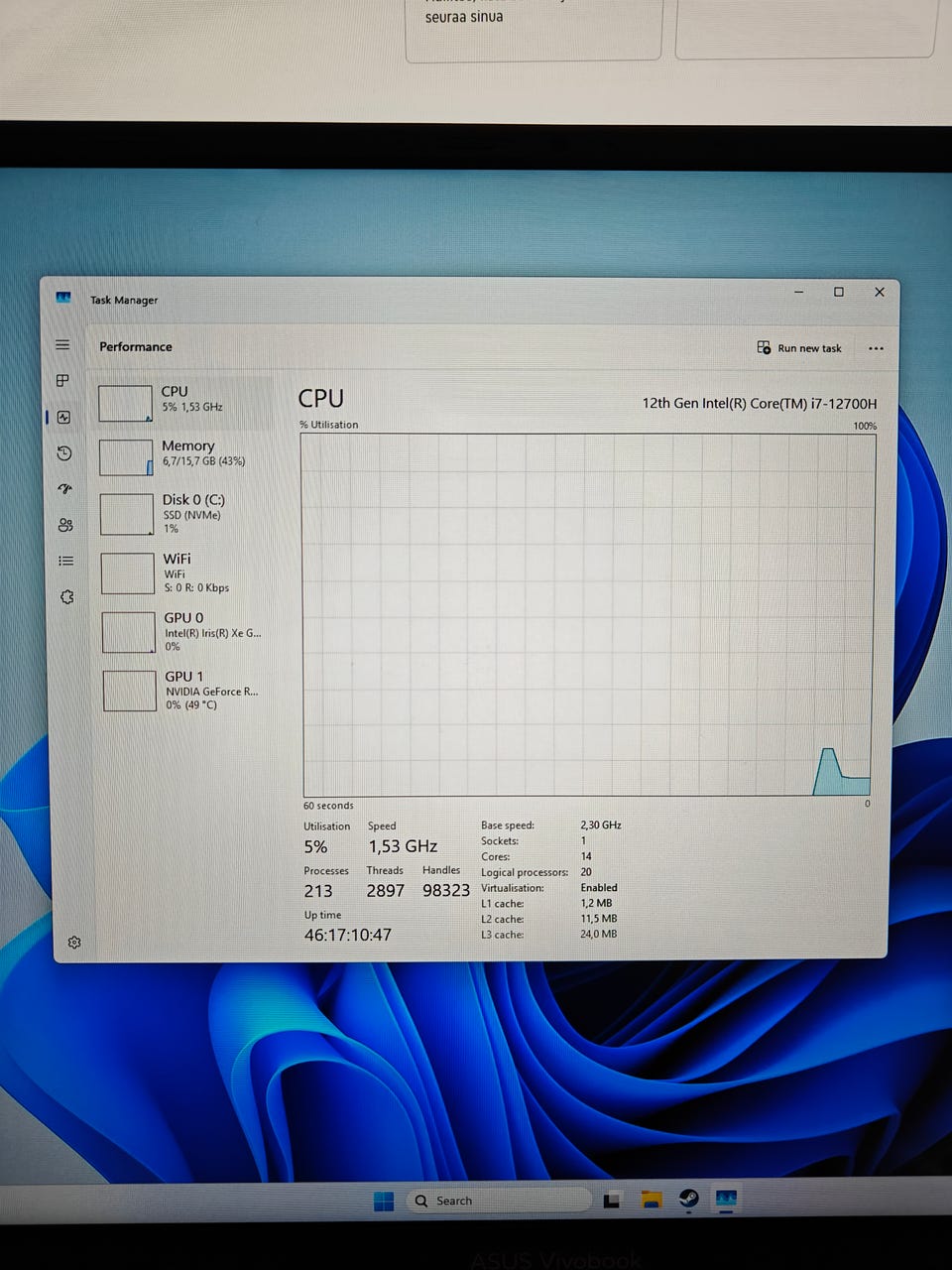This screenshot has height=1270, width=952.
Task: Select the GPU 1 NVIDIA GeForce entry
Action: 188,690
